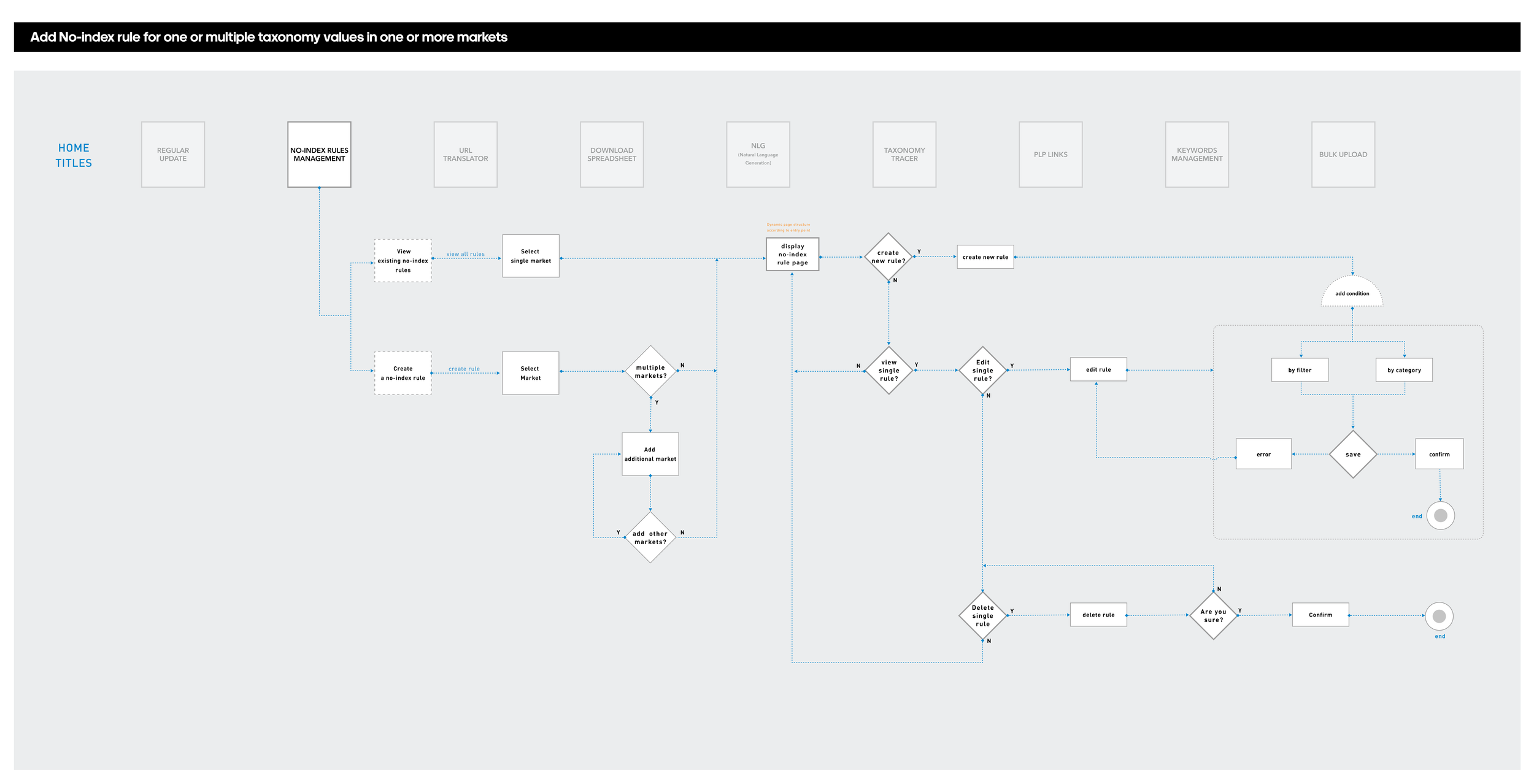Click the HOME TITLES label
This screenshot has height=784, width=1534.
click(x=74, y=155)
